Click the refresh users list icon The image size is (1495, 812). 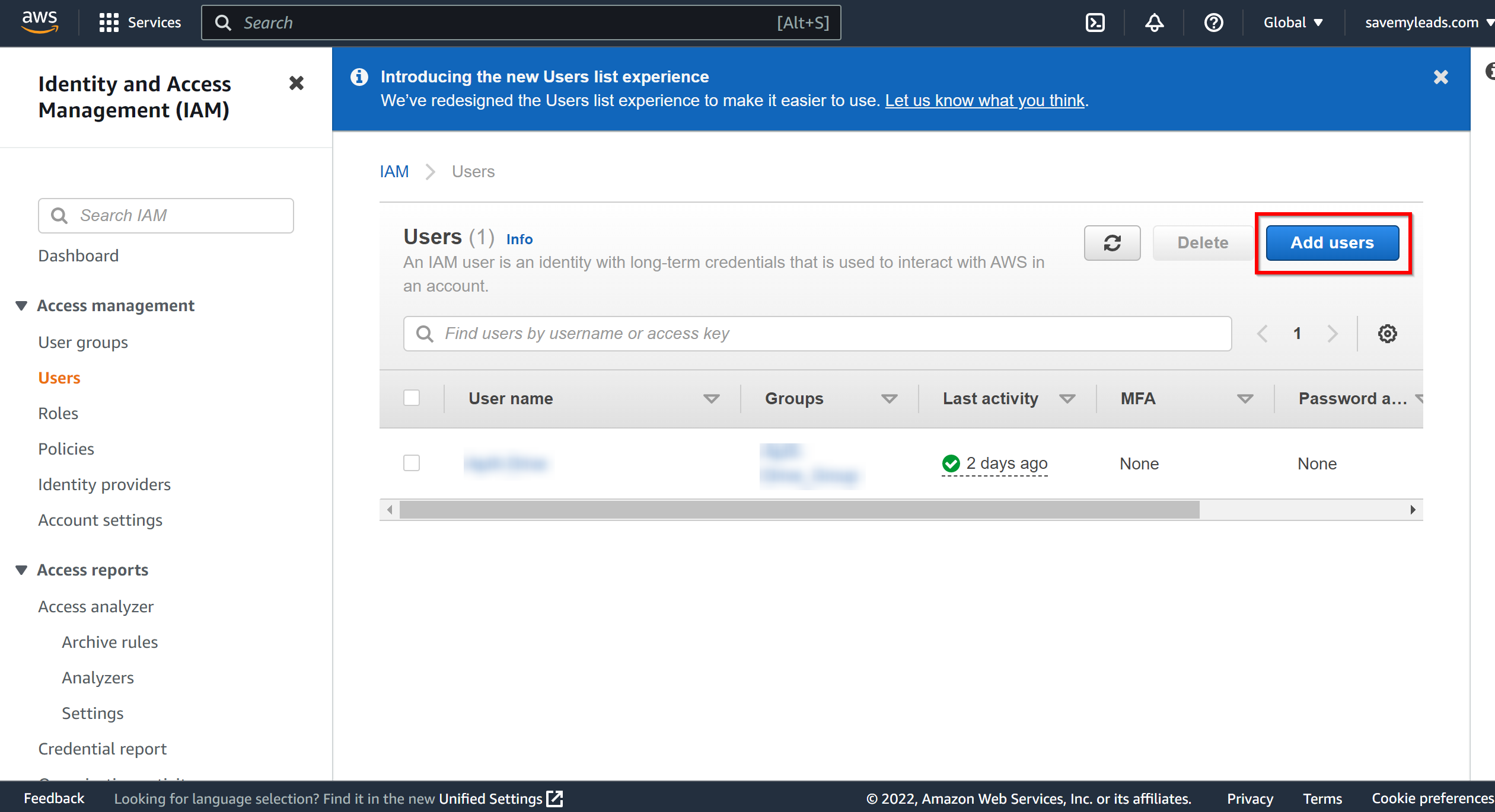click(1112, 242)
